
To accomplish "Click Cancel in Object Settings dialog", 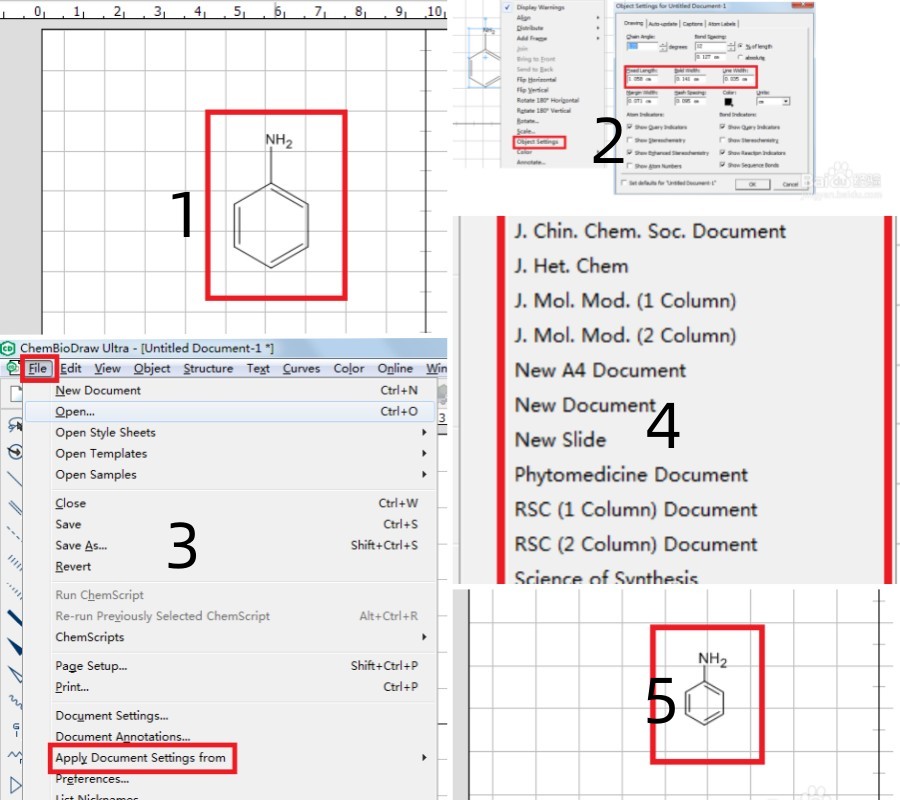I will [790, 184].
